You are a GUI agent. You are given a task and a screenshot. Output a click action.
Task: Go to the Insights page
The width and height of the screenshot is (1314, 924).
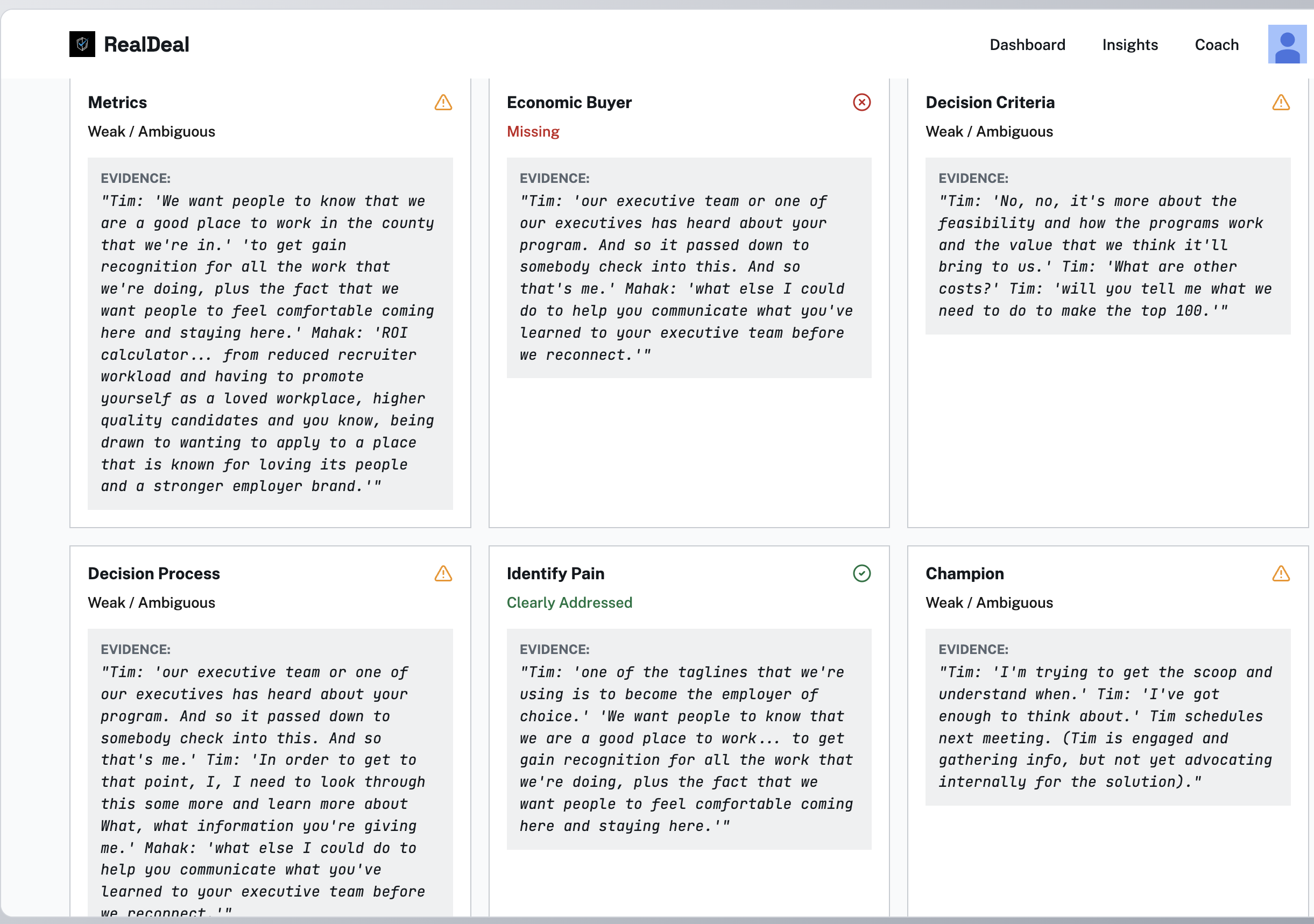click(1130, 45)
